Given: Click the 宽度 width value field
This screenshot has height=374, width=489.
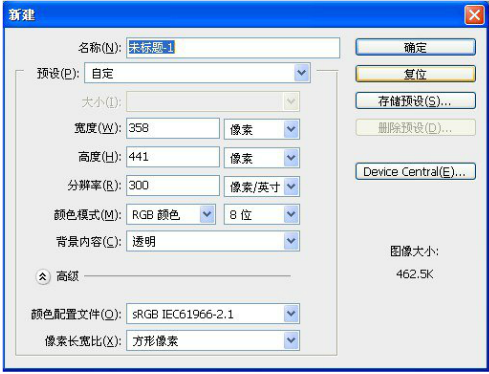Looking at the screenshot, I should [173, 128].
